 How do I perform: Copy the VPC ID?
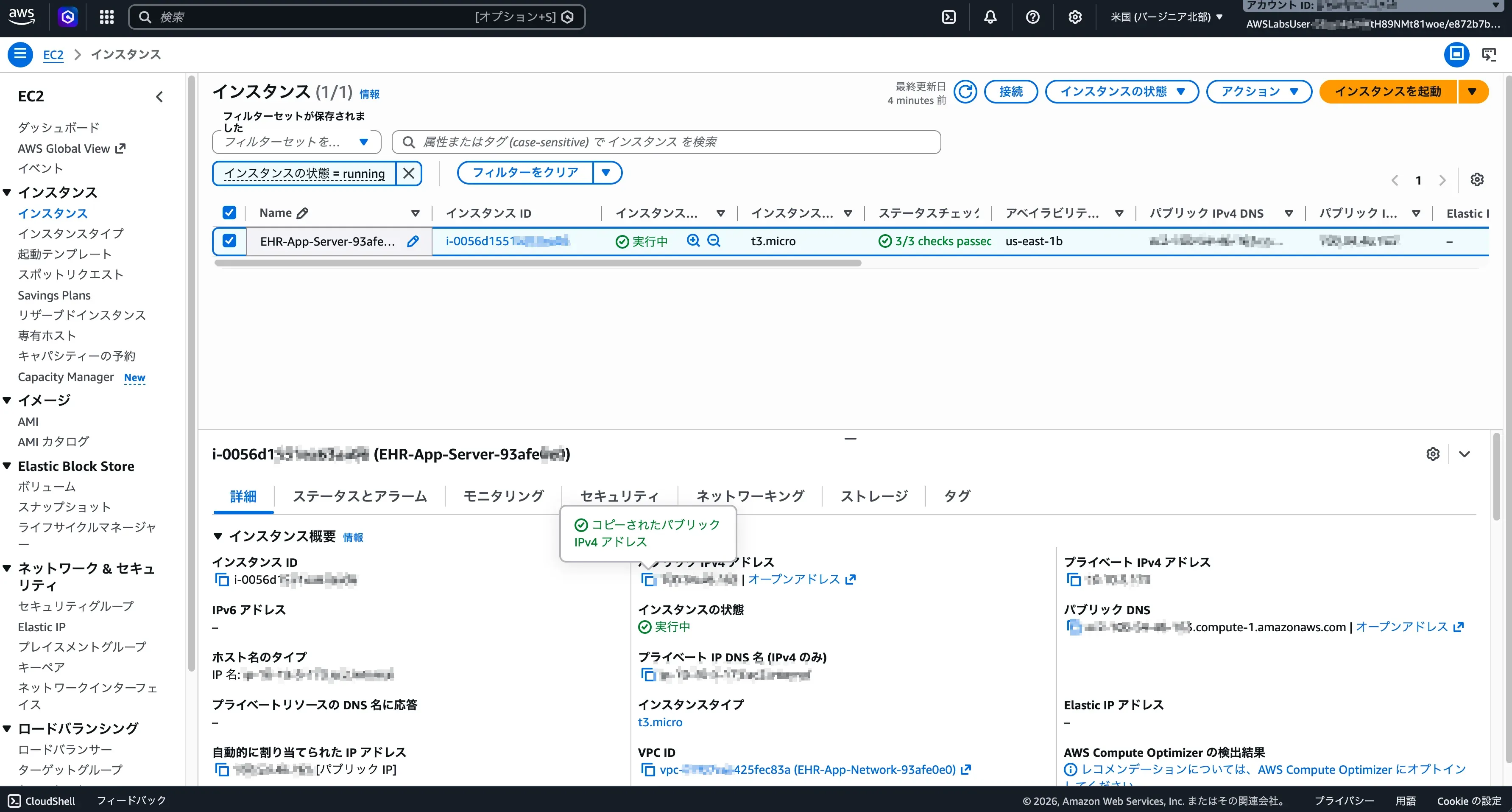(x=648, y=769)
